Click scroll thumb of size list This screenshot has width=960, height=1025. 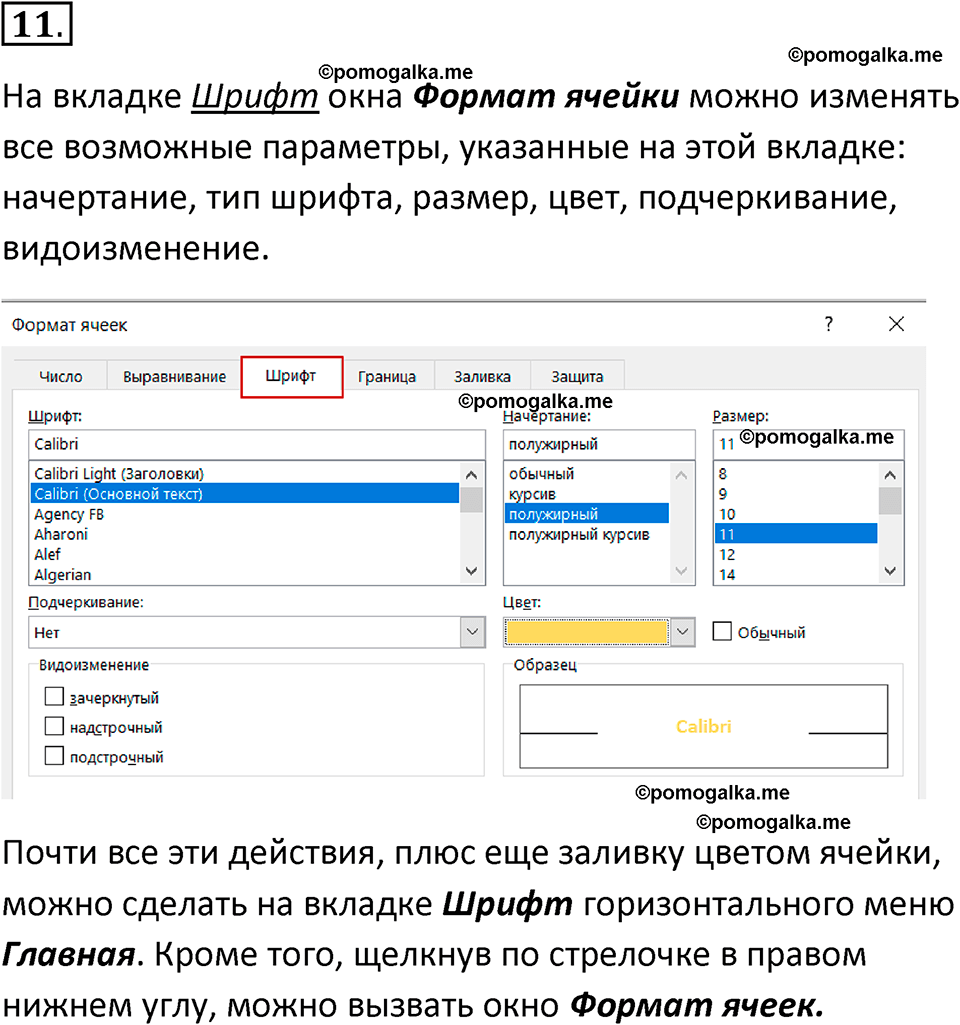889,501
